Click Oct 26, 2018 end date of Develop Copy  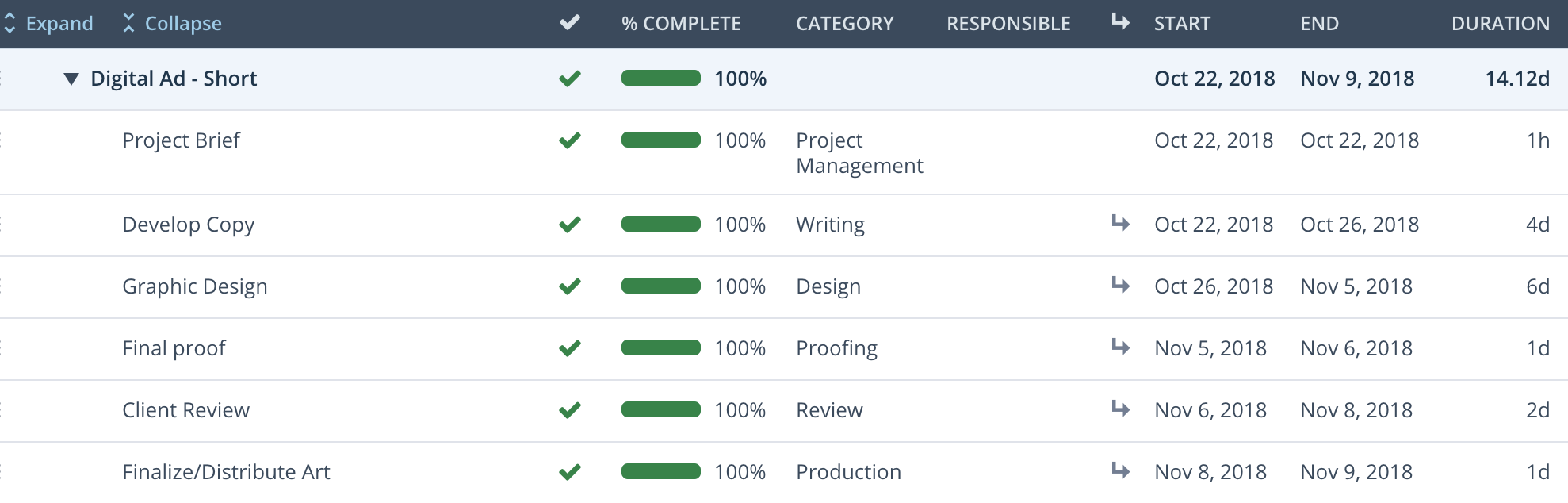click(x=1360, y=225)
